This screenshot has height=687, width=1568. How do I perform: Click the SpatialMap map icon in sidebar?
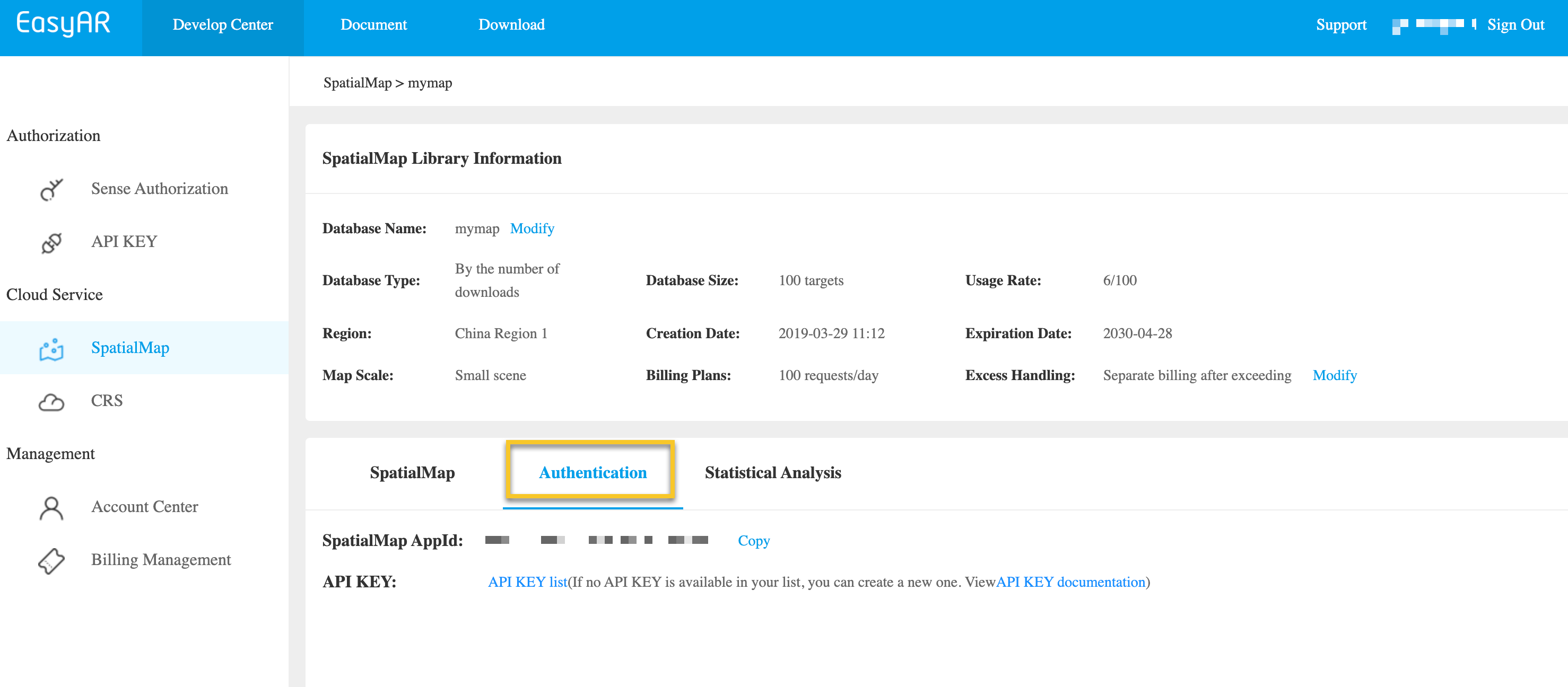(51, 349)
